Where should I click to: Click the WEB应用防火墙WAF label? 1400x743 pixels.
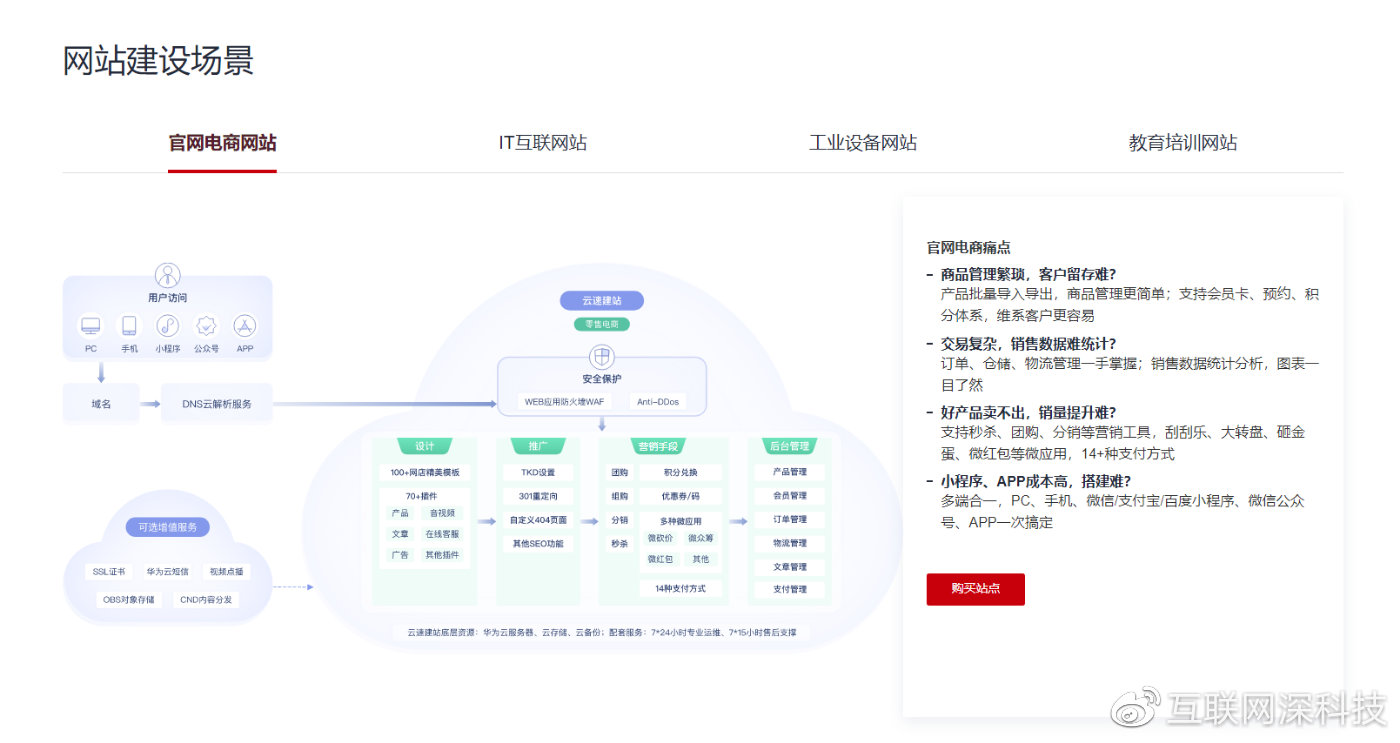click(564, 401)
